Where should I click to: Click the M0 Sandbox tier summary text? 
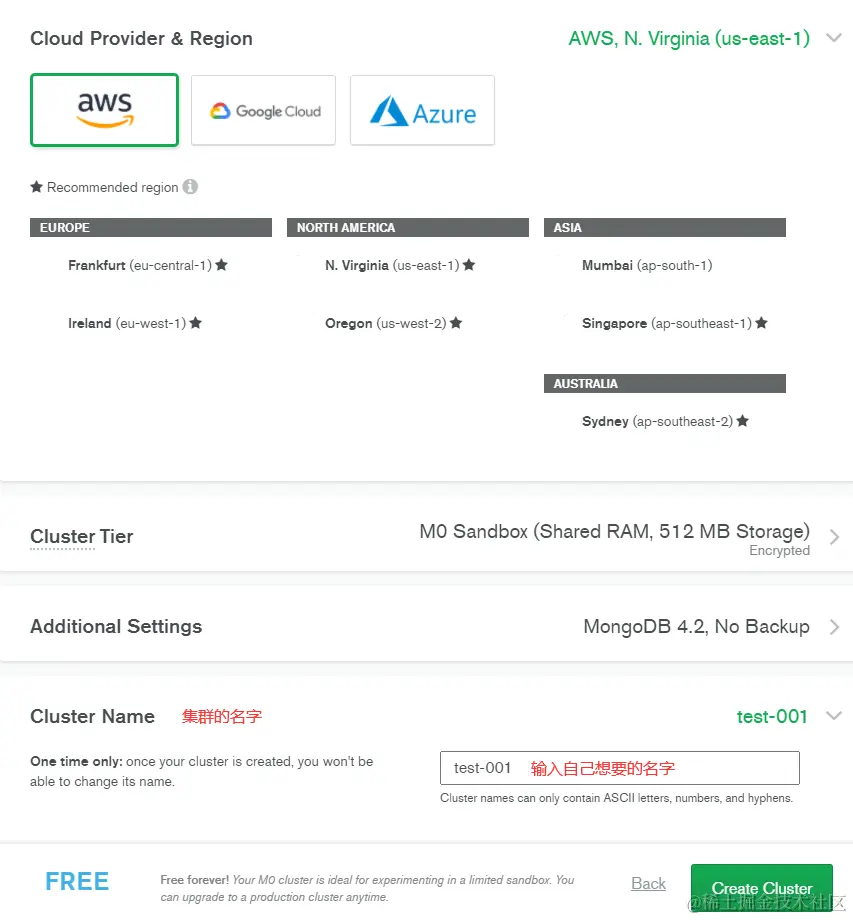pyautogui.click(x=614, y=532)
